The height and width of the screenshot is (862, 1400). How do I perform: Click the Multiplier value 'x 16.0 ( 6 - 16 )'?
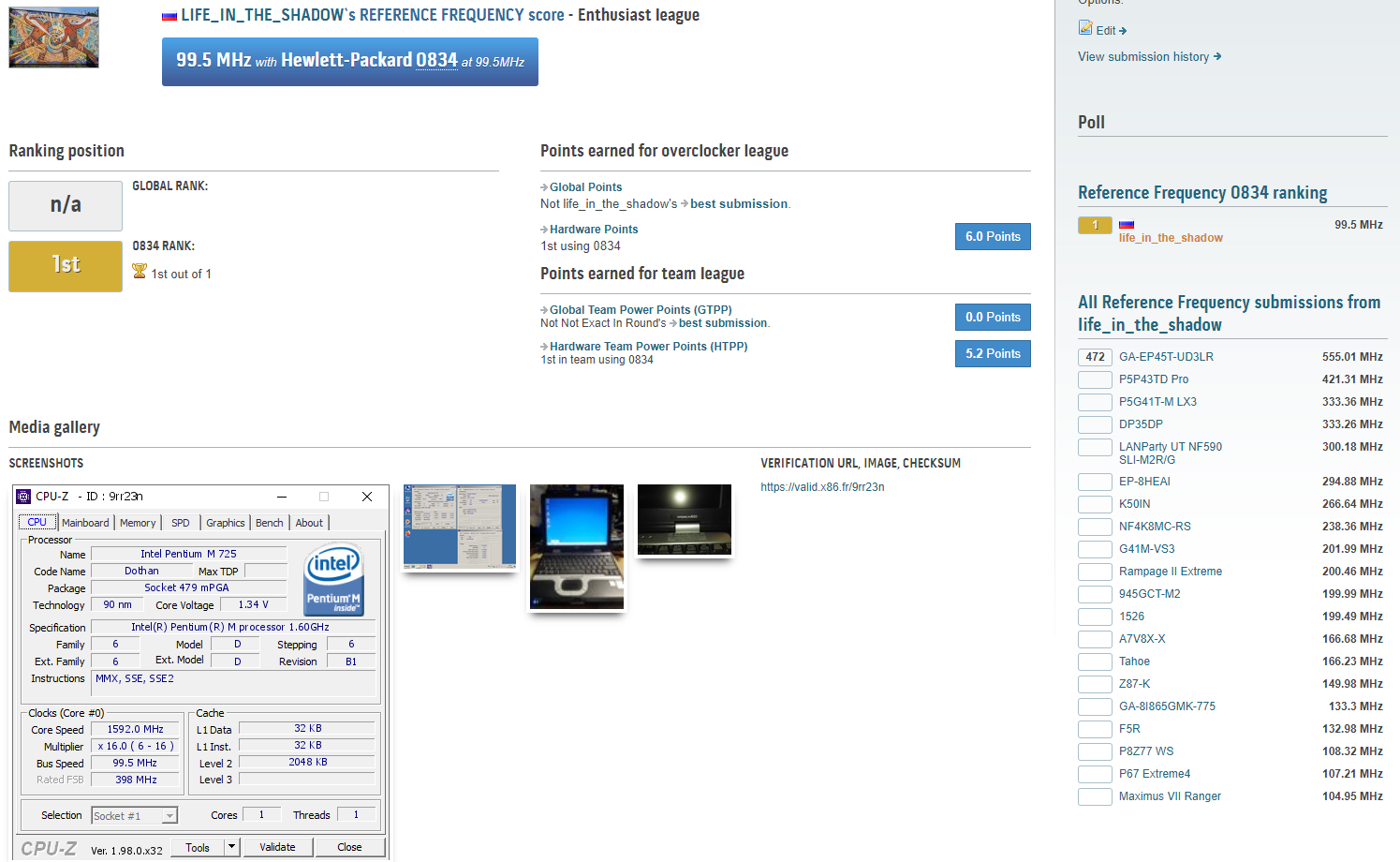pyautogui.click(x=135, y=746)
